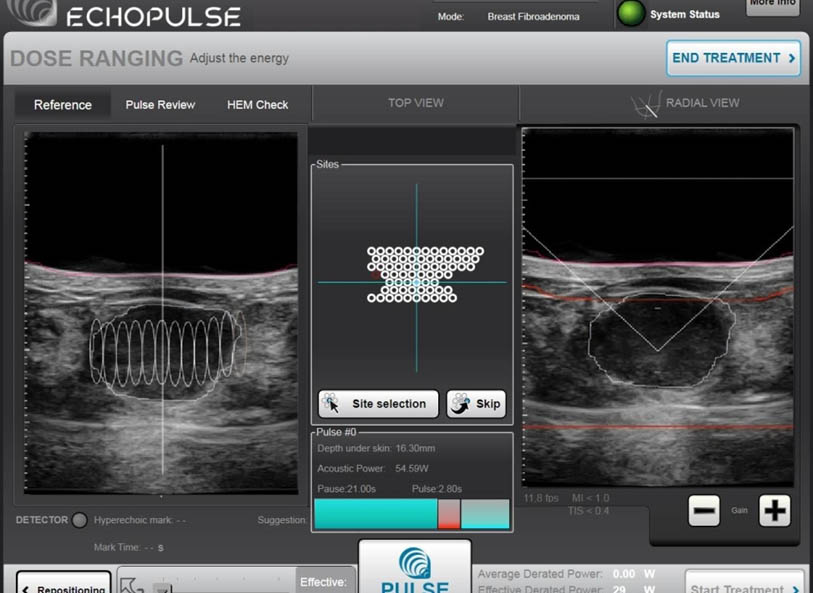
Task: Click the DETECTOR indicator circle
Action: (x=79, y=520)
